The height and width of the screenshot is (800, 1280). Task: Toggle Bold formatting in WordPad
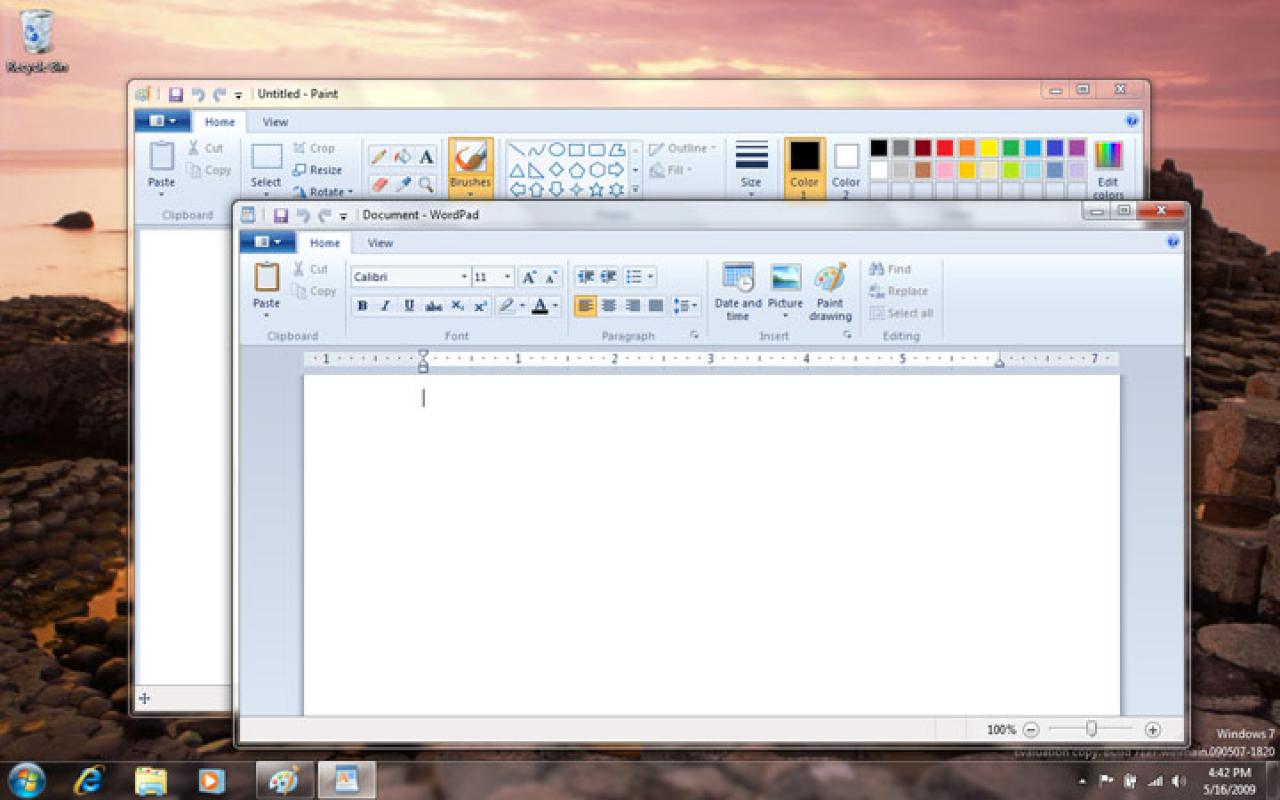[362, 306]
